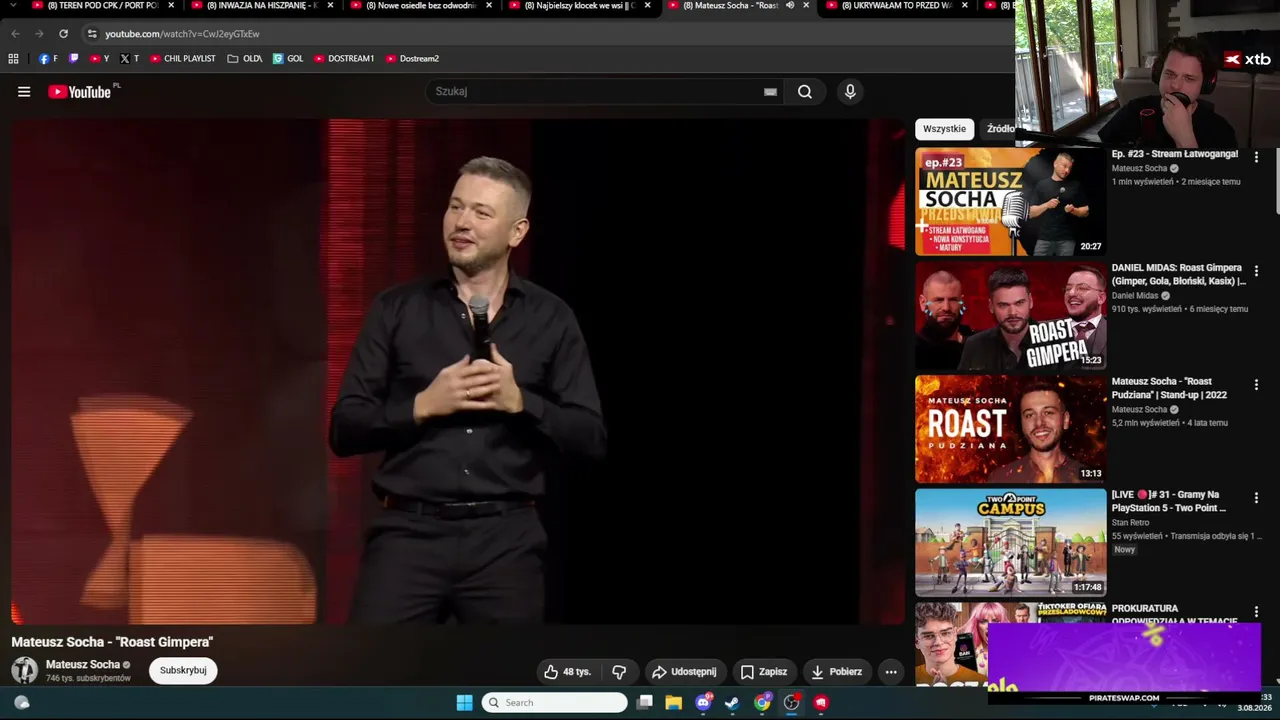
Task: Open the Windows Start menu
Action: pyautogui.click(x=465, y=703)
